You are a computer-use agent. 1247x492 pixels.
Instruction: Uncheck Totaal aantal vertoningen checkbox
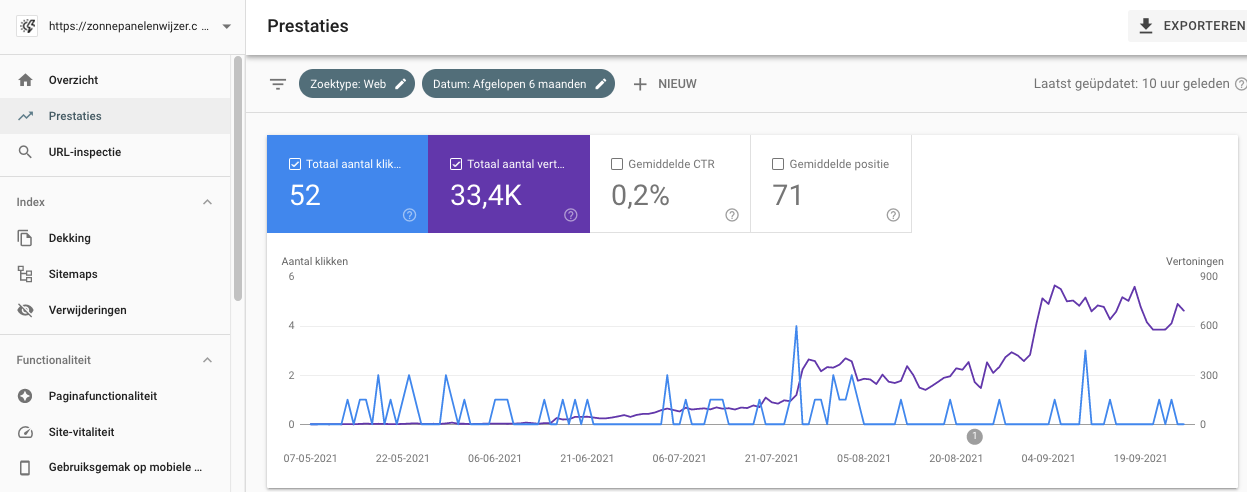pyautogui.click(x=456, y=164)
